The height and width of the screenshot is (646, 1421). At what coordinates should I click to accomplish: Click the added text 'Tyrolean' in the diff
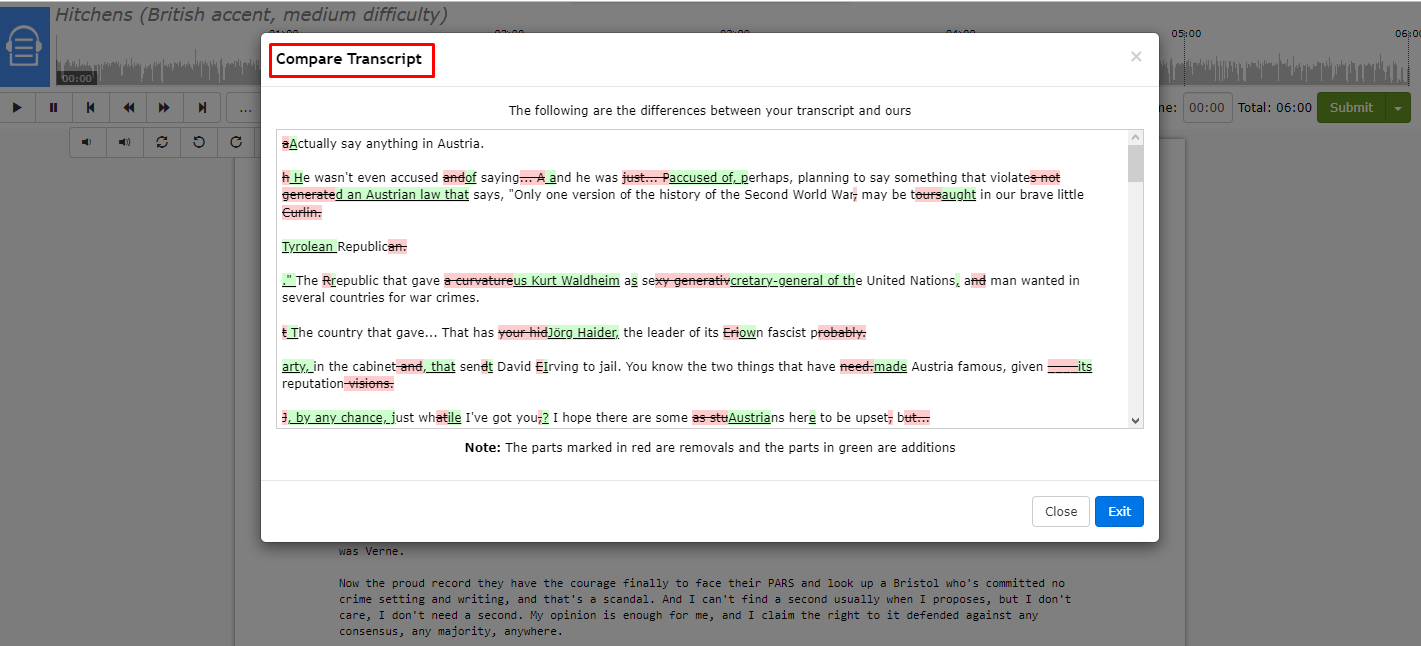308,246
